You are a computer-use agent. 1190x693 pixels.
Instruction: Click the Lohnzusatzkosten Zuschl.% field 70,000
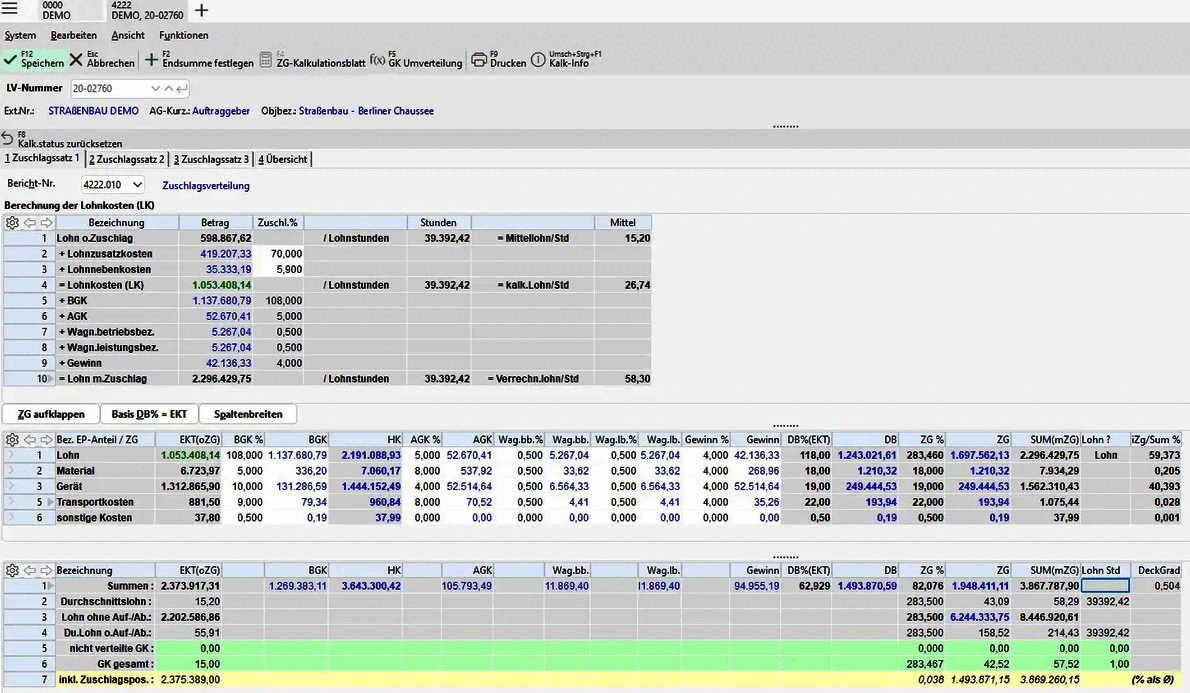point(279,254)
